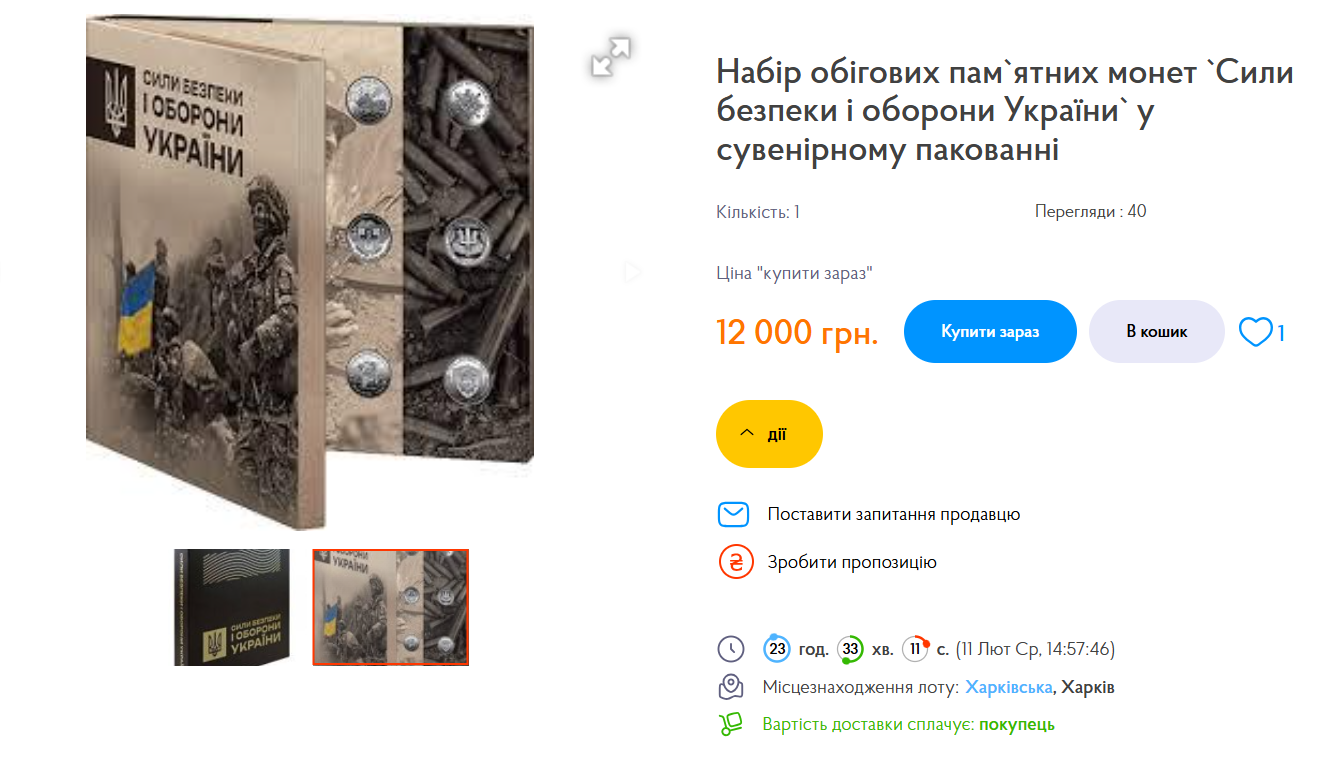Open 'Зробити пропозицію' link
The height and width of the screenshot is (770, 1322).
point(852,562)
